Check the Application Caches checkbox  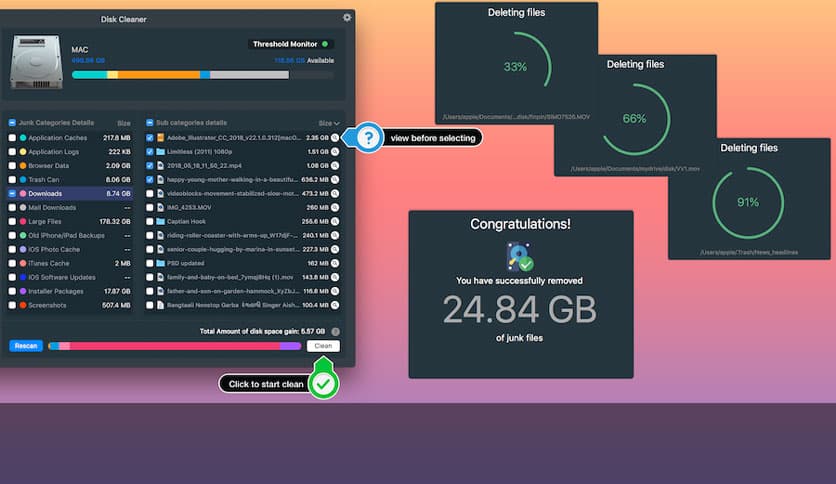[12, 138]
